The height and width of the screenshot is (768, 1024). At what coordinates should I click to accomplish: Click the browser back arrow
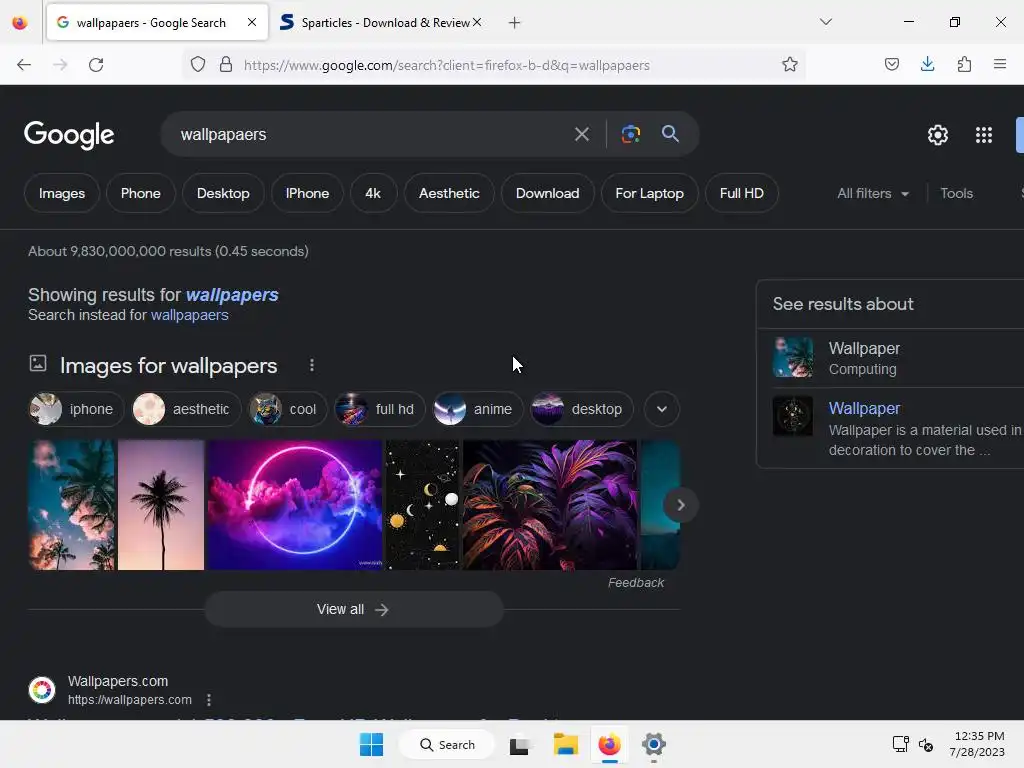pos(24,65)
